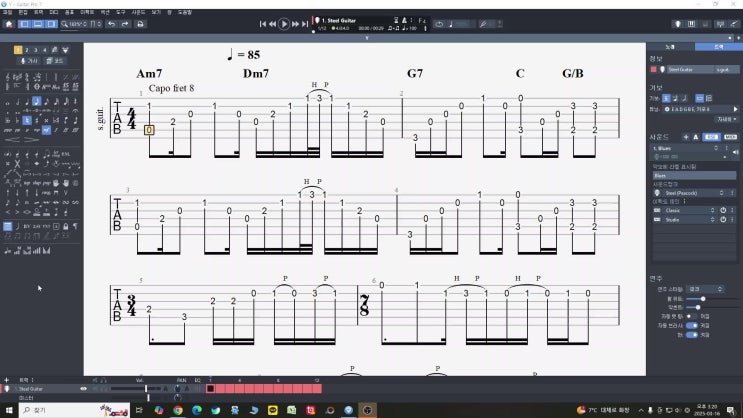Toggle visibility eye of Steel Guitar track
This screenshot has height=418, width=743.
84,388
